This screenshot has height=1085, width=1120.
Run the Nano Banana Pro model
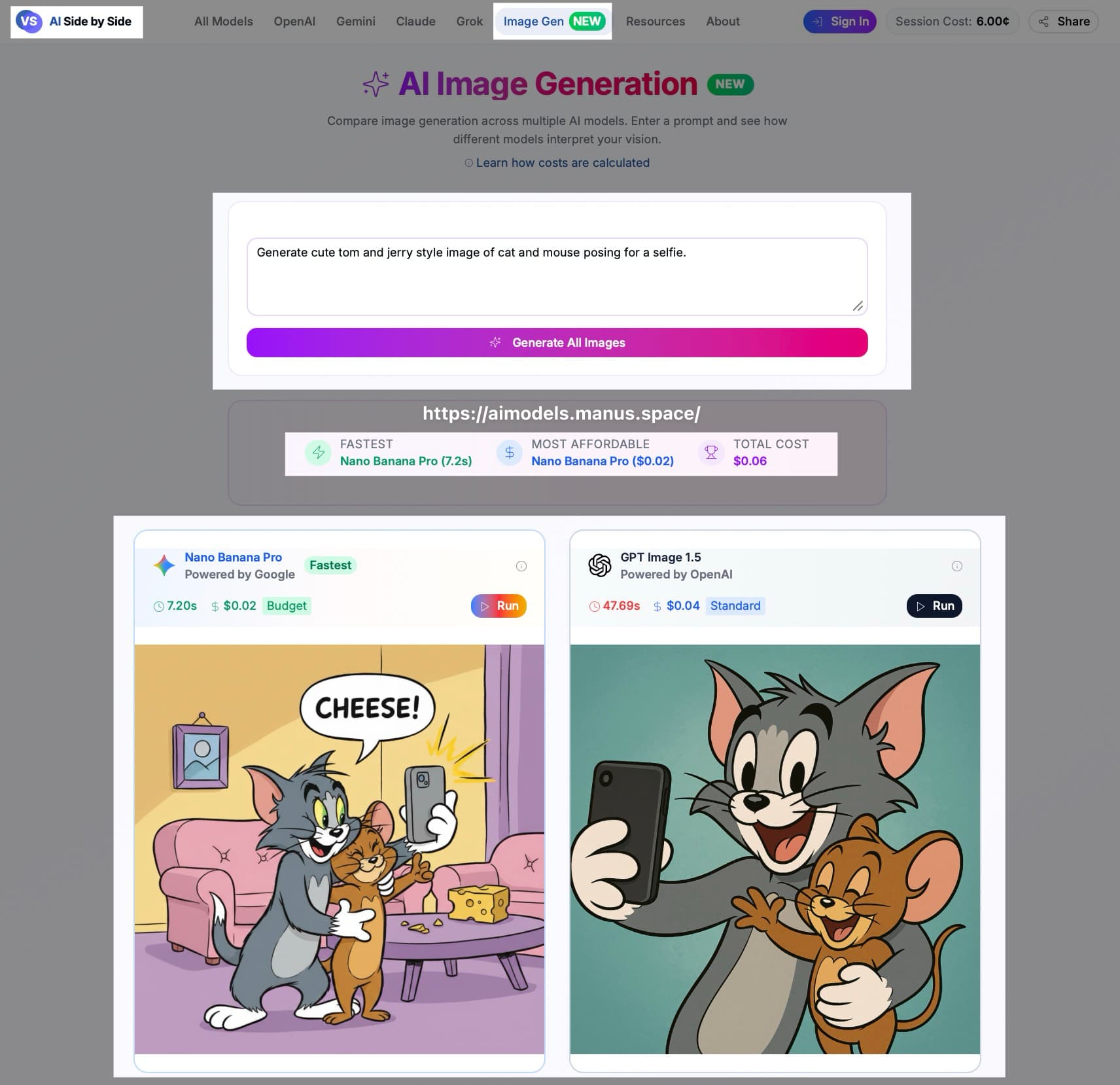[x=499, y=606]
